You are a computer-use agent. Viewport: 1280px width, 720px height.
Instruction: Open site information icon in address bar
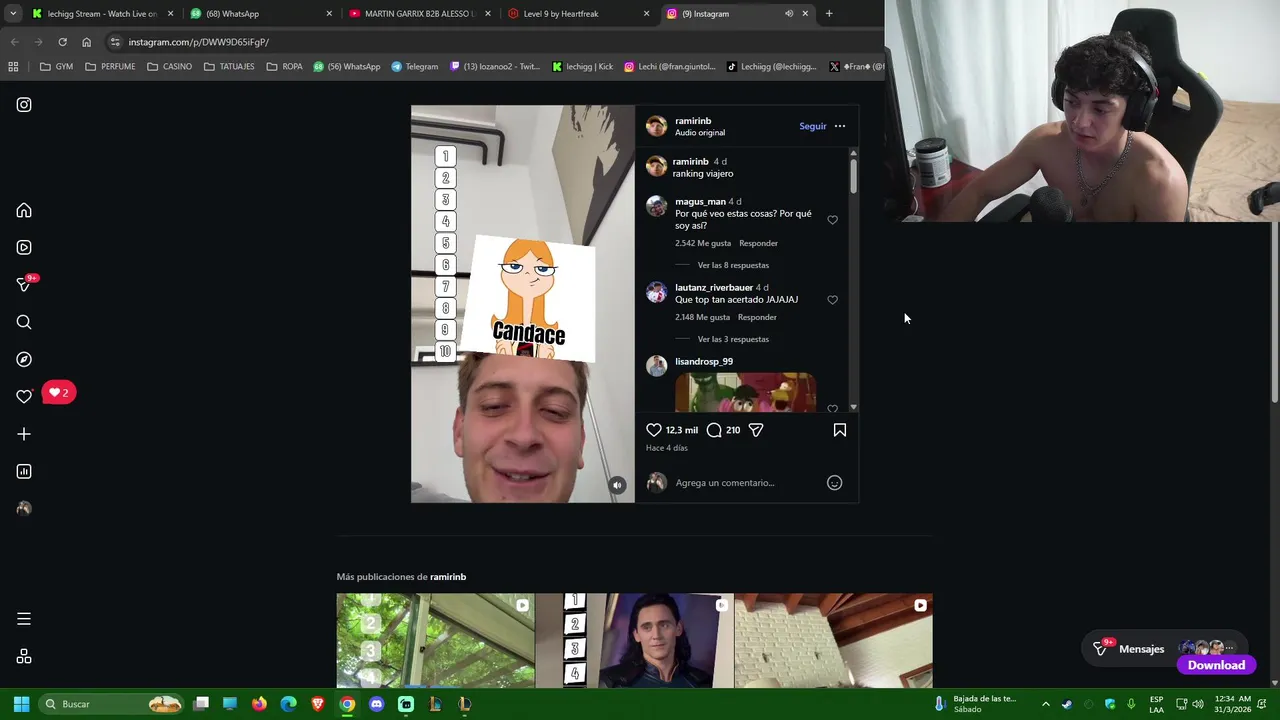[115, 42]
